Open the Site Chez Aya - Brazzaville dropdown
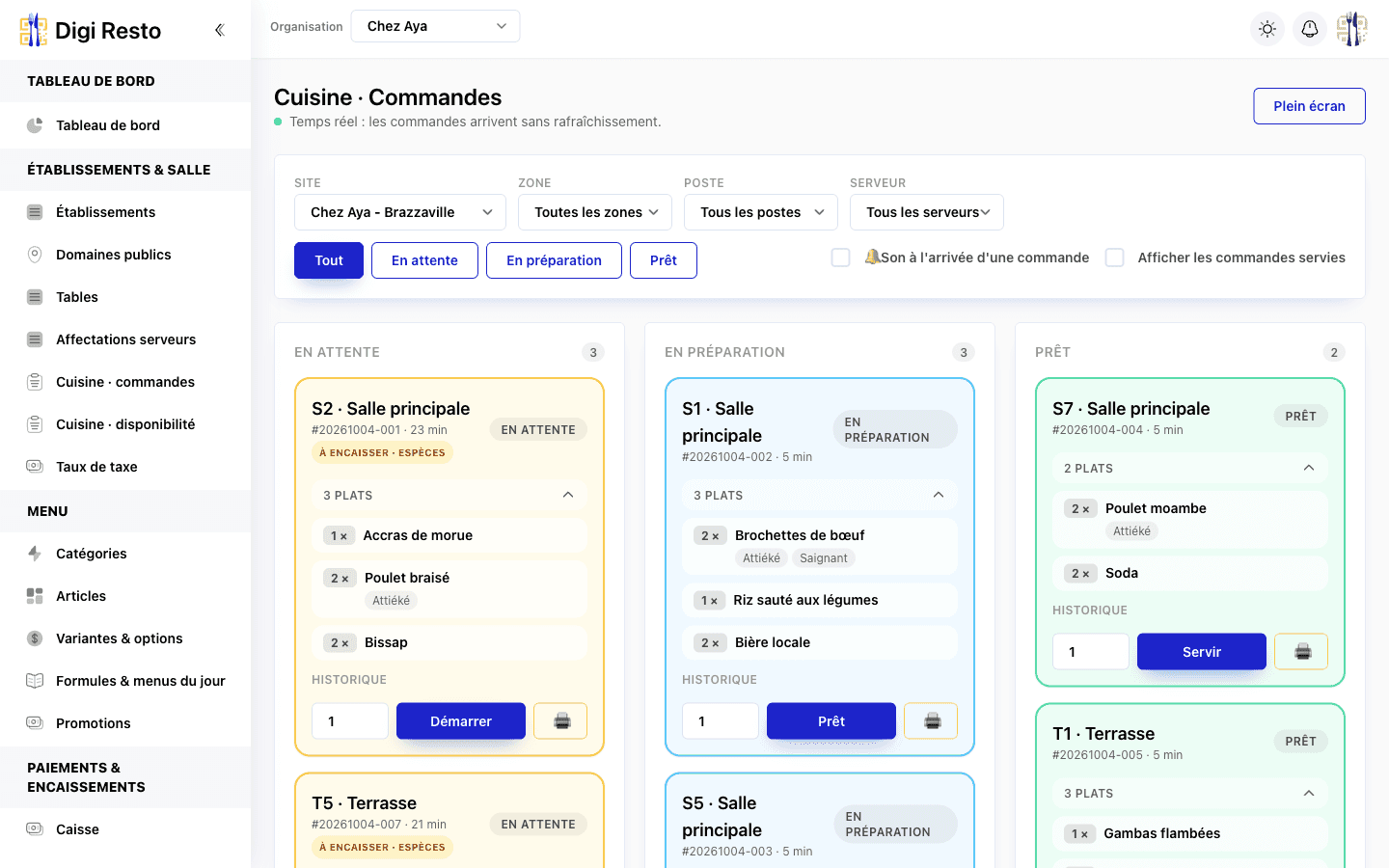1389x868 pixels. (x=400, y=212)
